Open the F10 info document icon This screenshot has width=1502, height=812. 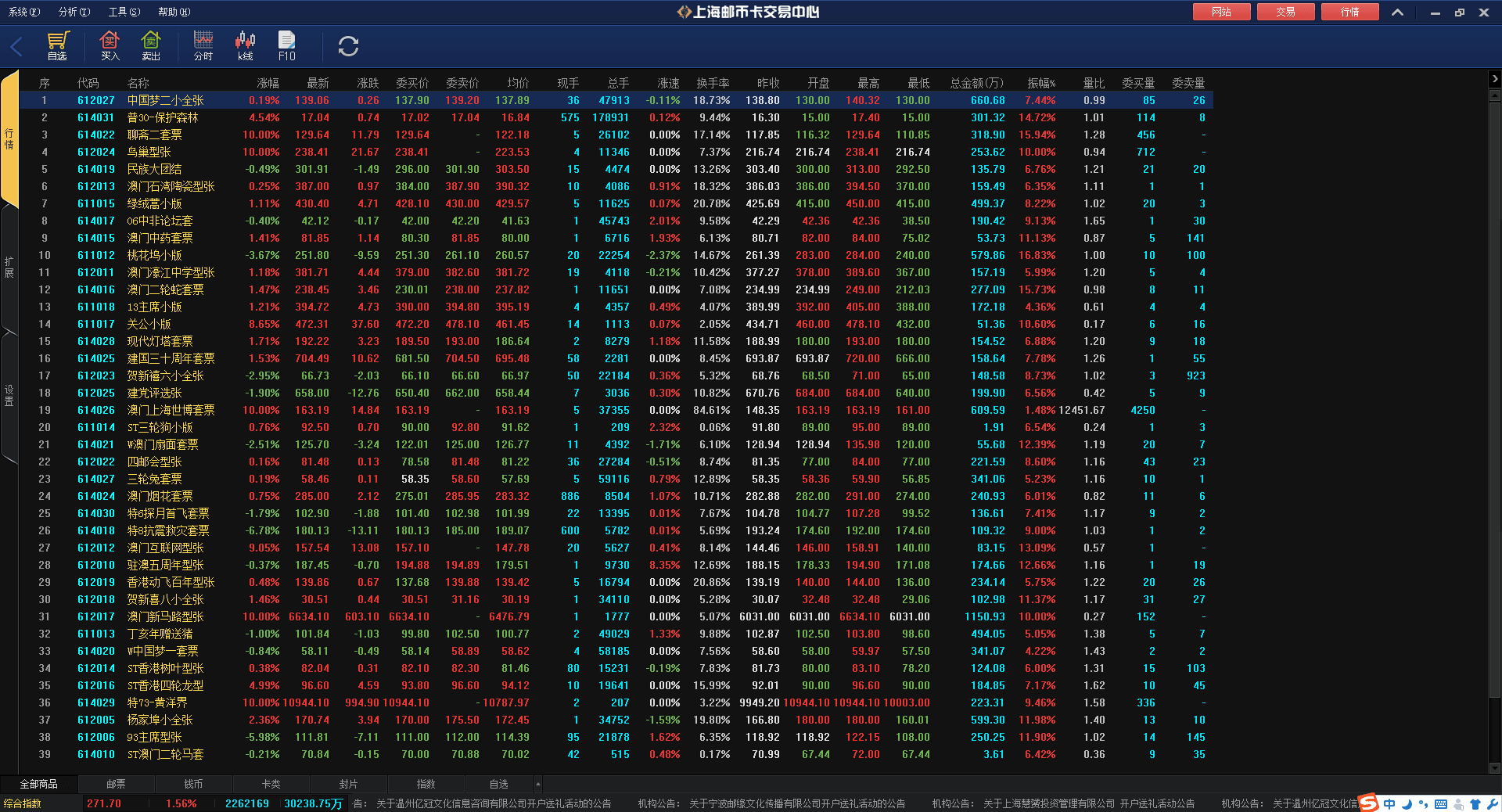coord(287,45)
